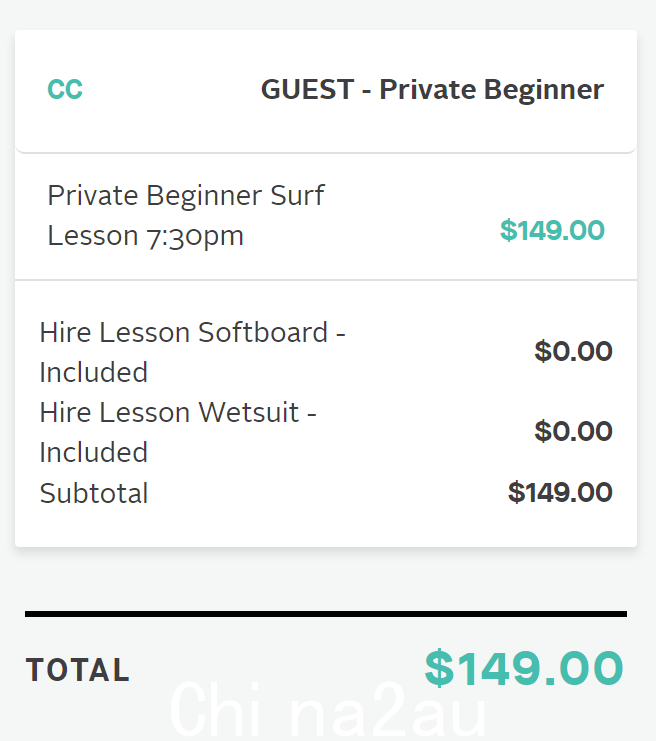Click the TOTAL label
Viewport: 656px width, 741px height.
click(x=78, y=670)
